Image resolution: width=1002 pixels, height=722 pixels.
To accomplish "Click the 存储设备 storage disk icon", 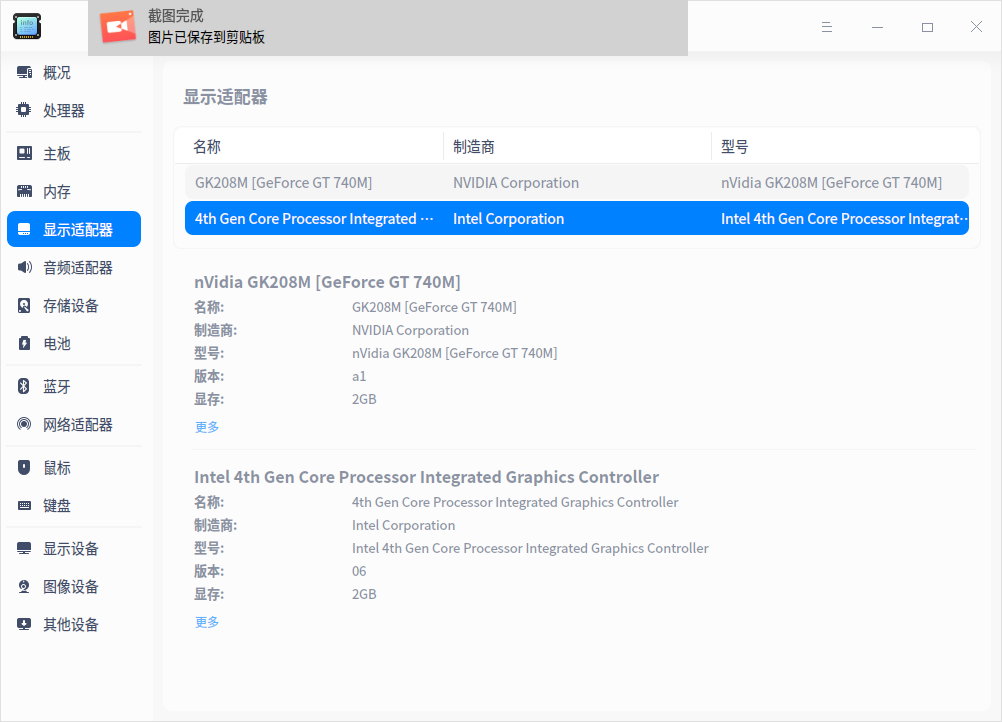I will point(24,305).
